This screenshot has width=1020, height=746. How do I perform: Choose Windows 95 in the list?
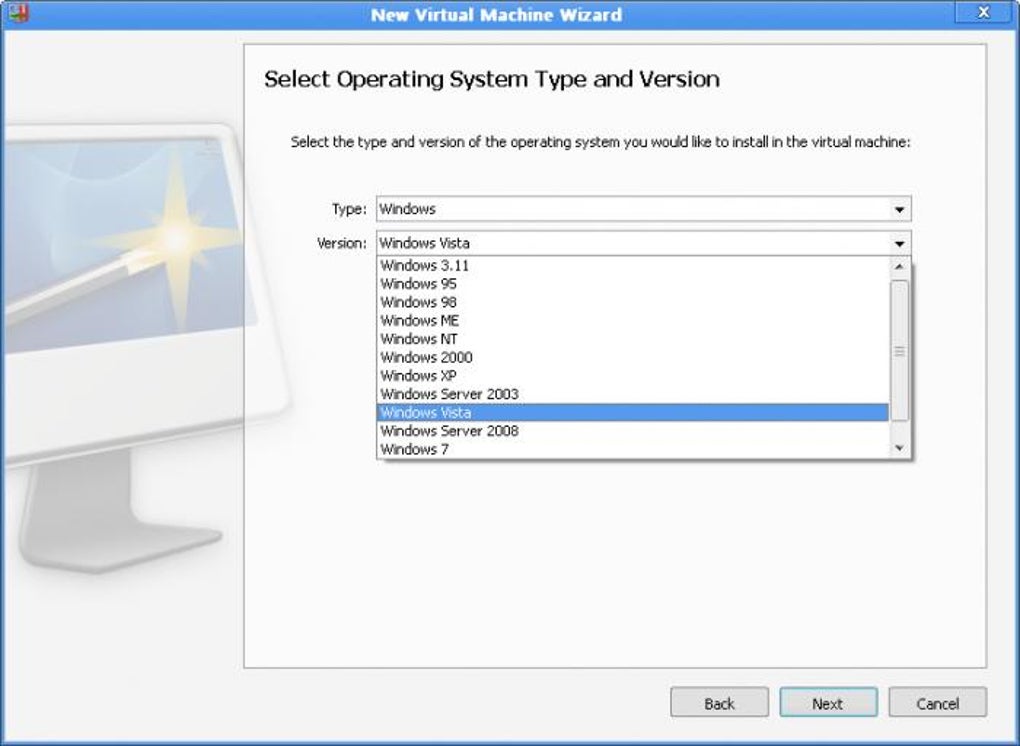click(x=632, y=284)
